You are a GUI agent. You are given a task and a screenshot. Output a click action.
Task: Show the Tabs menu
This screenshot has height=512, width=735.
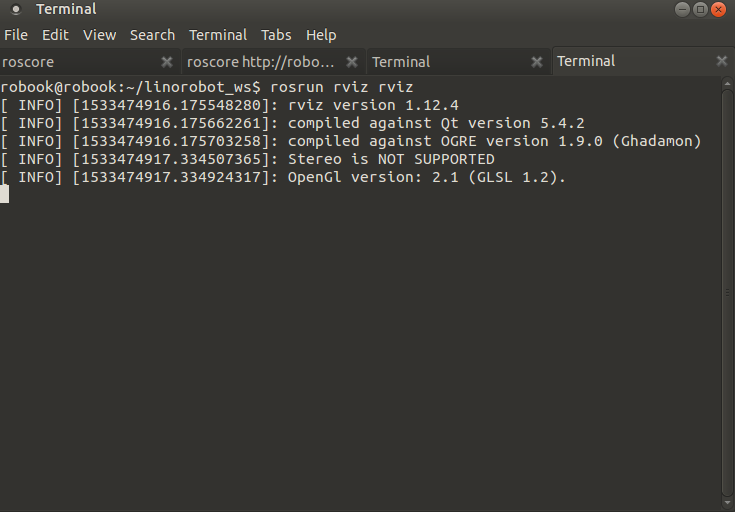[276, 35]
